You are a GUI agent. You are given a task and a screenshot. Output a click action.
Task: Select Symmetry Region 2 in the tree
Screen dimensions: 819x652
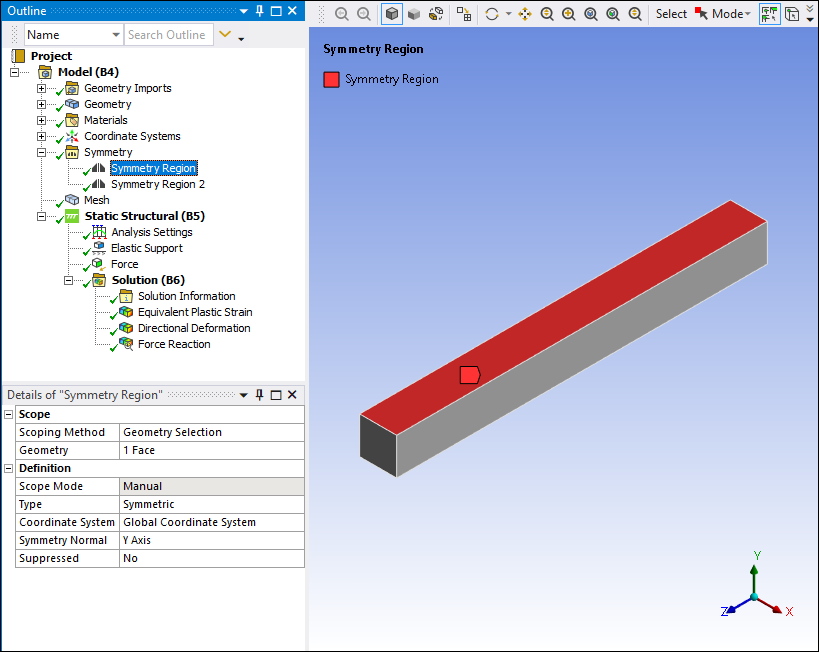(157, 184)
